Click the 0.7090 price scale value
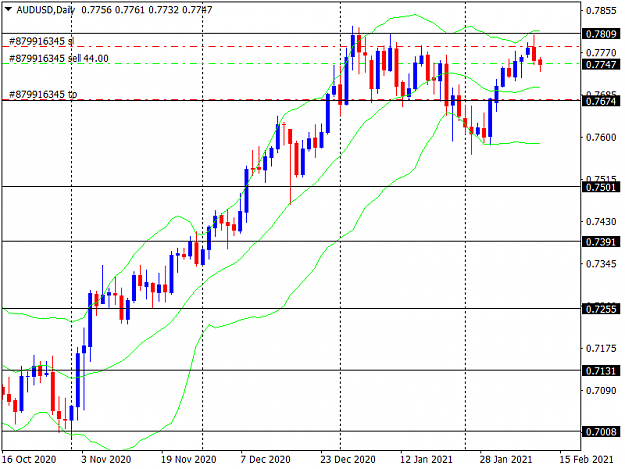The height and width of the screenshot is (469, 625). pyautogui.click(x=601, y=391)
